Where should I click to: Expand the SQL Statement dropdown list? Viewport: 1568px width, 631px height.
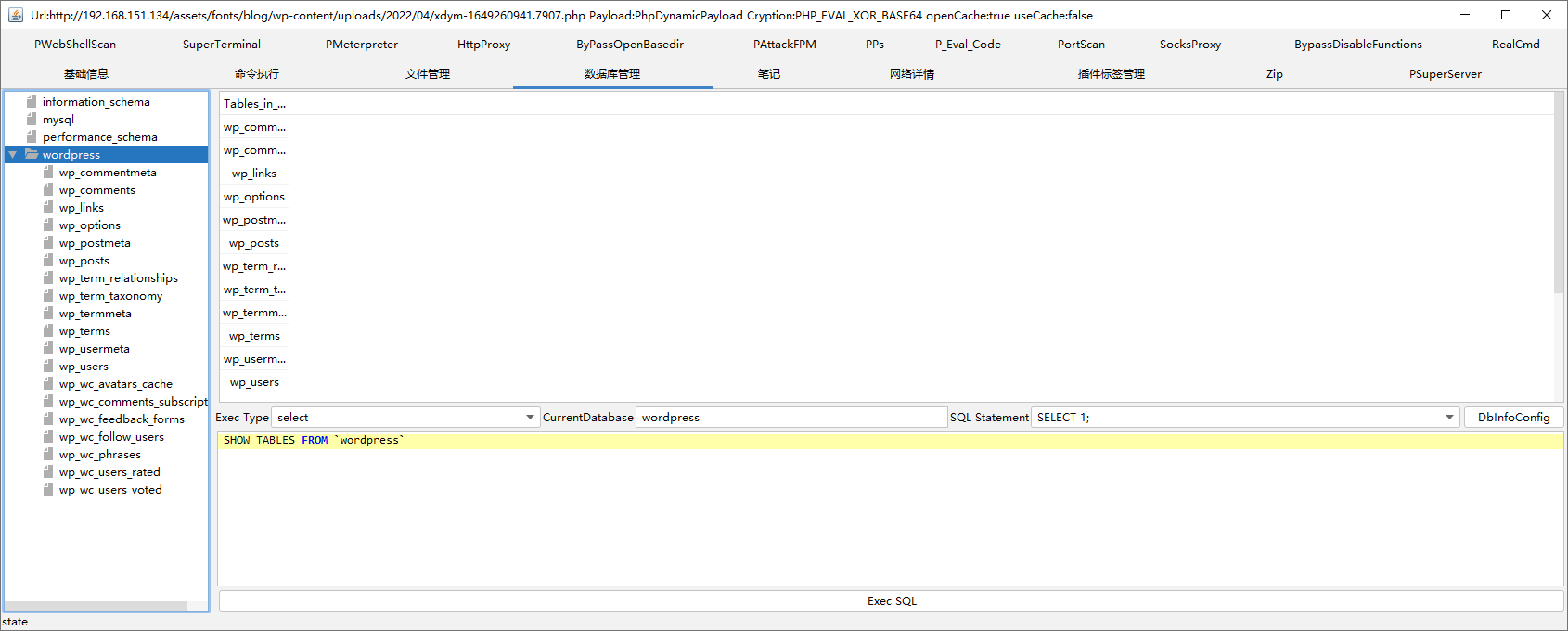click(x=1449, y=418)
